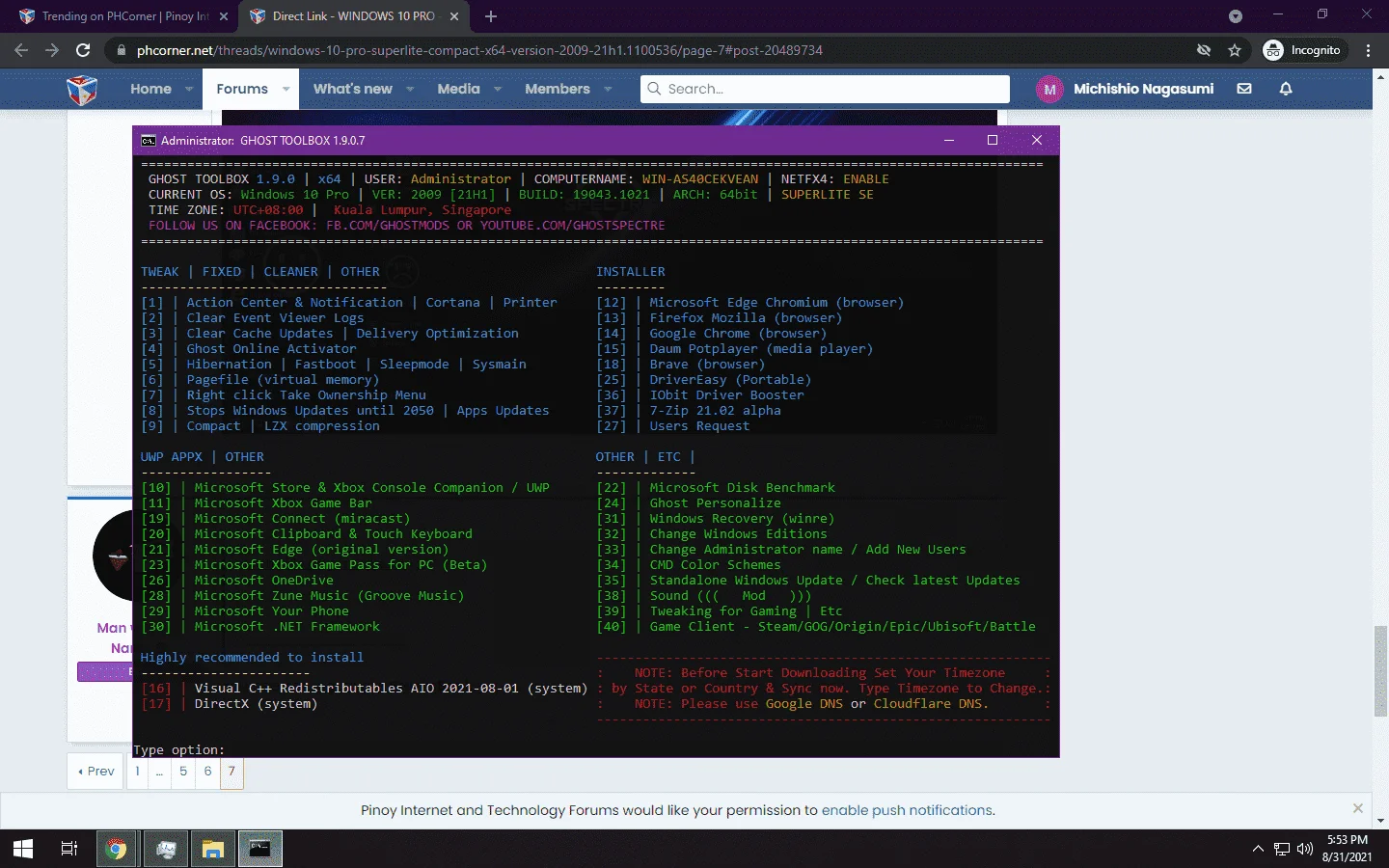This screenshot has width=1389, height=868.
Task: Go to page 6 of the thread
Action: [207, 771]
